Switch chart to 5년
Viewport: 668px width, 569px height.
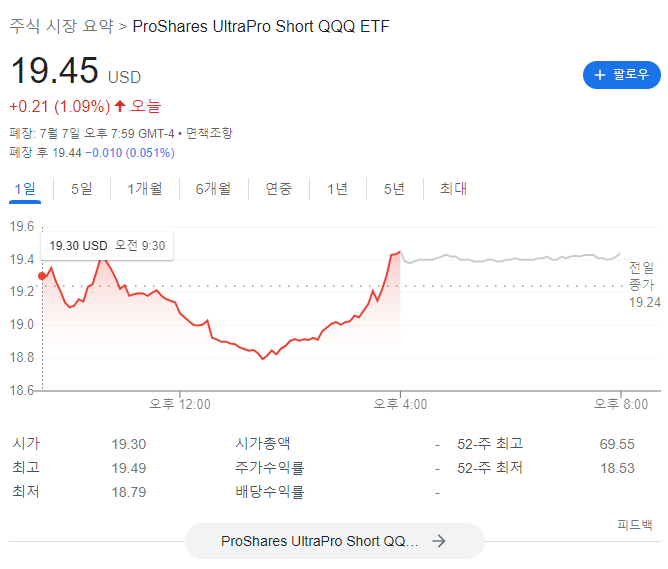coord(394,189)
